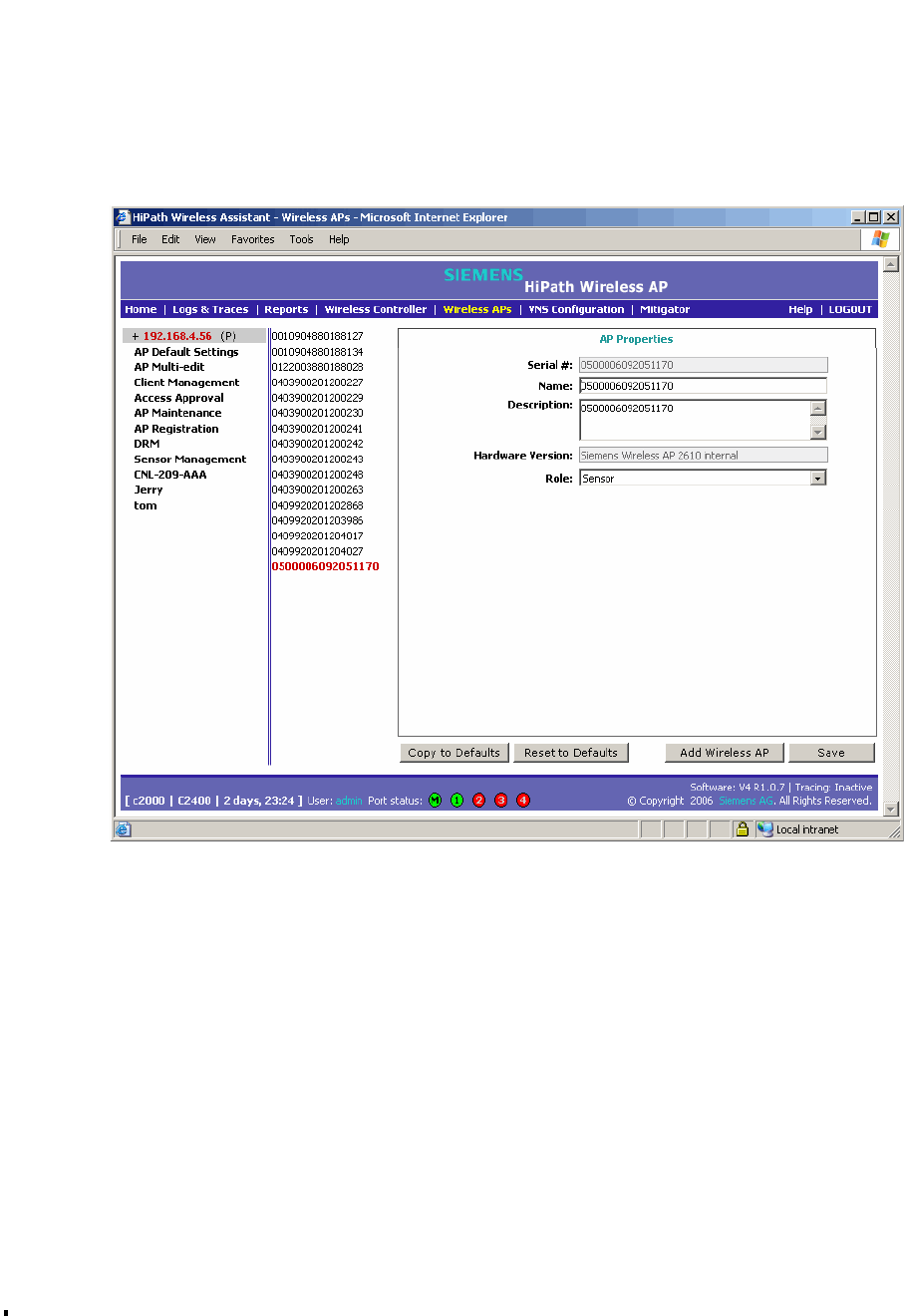
Task: Select Wireless APs tab
Action: point(477,309)
